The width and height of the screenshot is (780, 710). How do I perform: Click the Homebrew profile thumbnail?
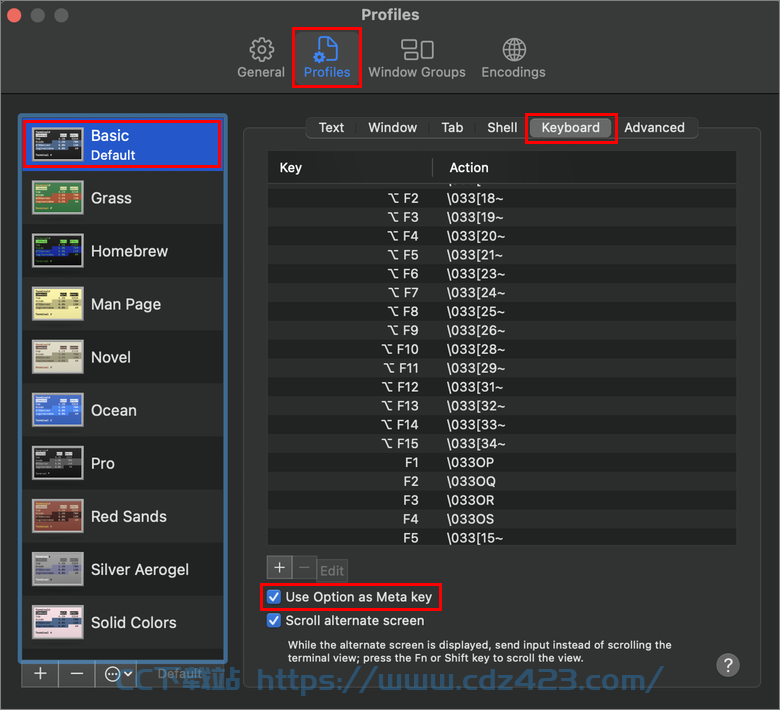tap(58, 251)
